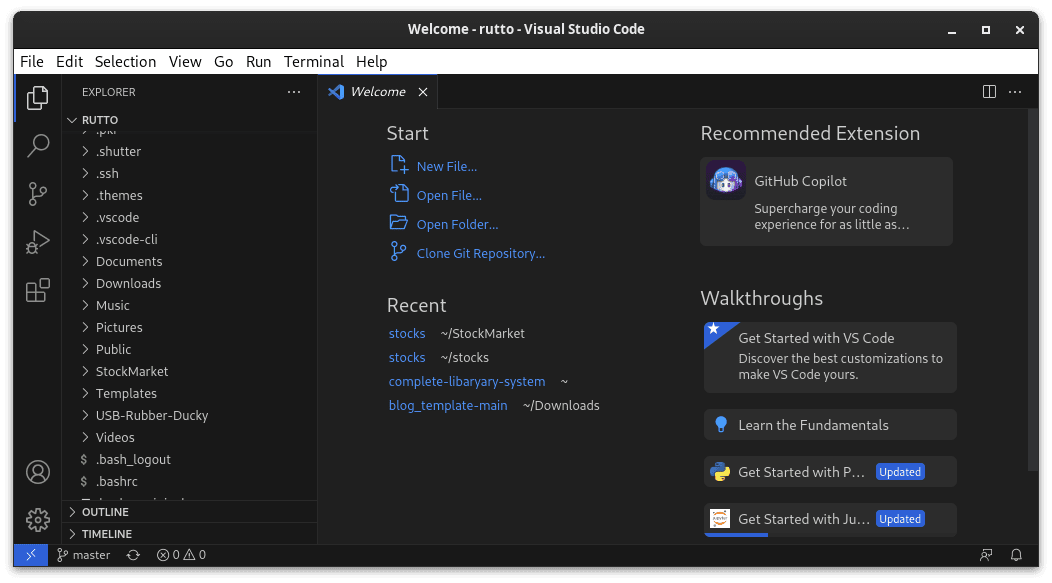
Task: Open the Selection menu
Action: click(x=125, y=62)
